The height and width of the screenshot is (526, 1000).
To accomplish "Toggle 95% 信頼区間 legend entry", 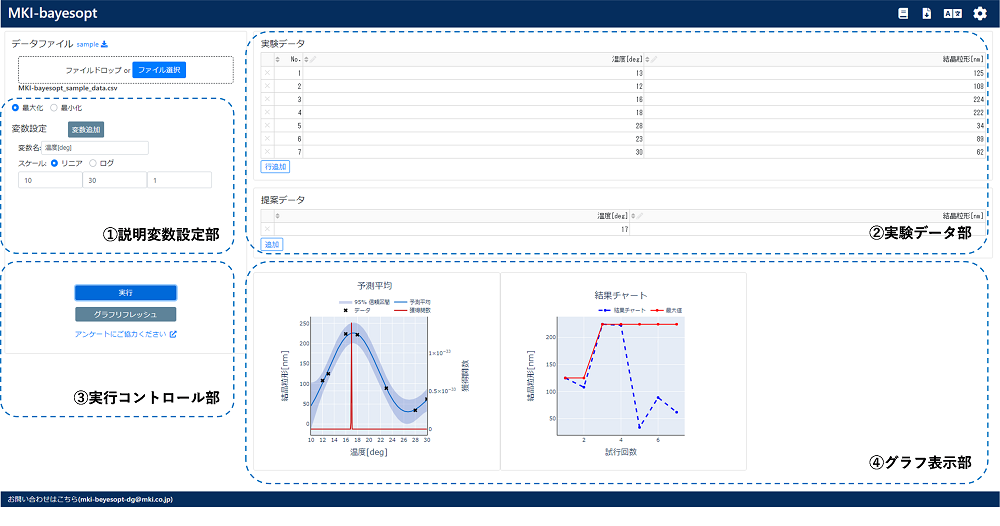I will [x=364, y=302].
